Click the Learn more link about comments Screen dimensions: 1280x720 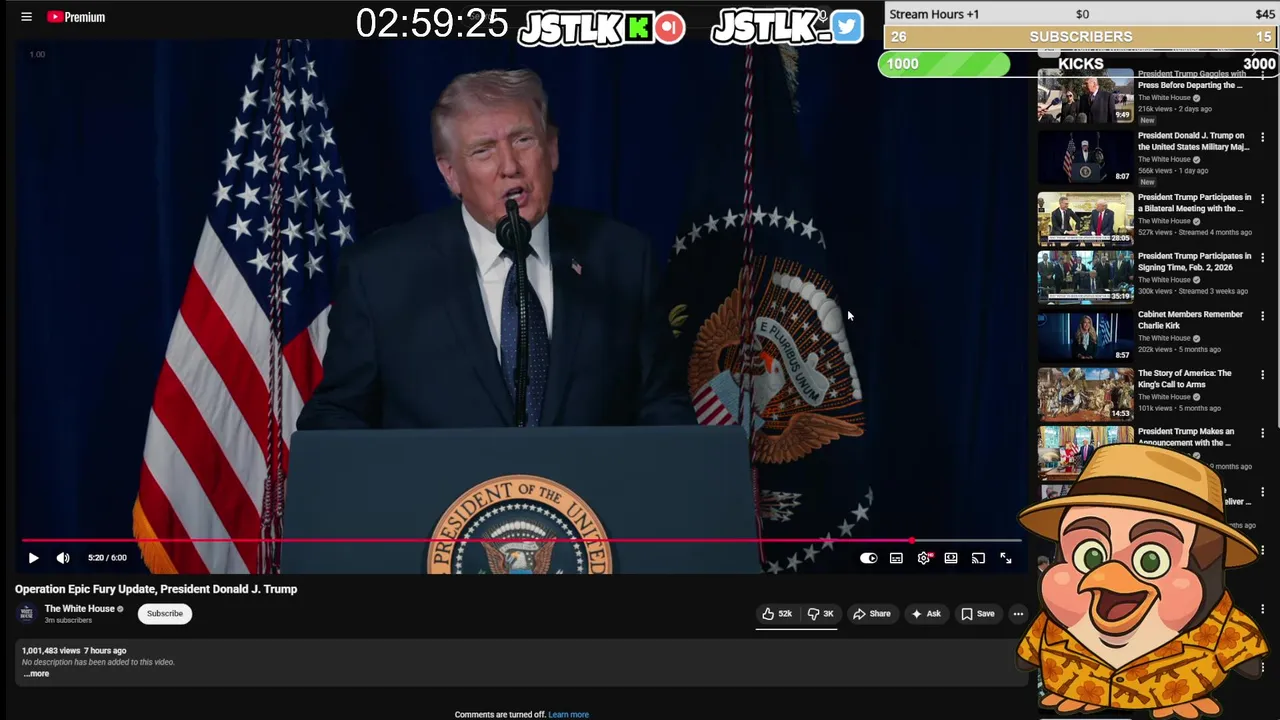click(x=568, y=715)
